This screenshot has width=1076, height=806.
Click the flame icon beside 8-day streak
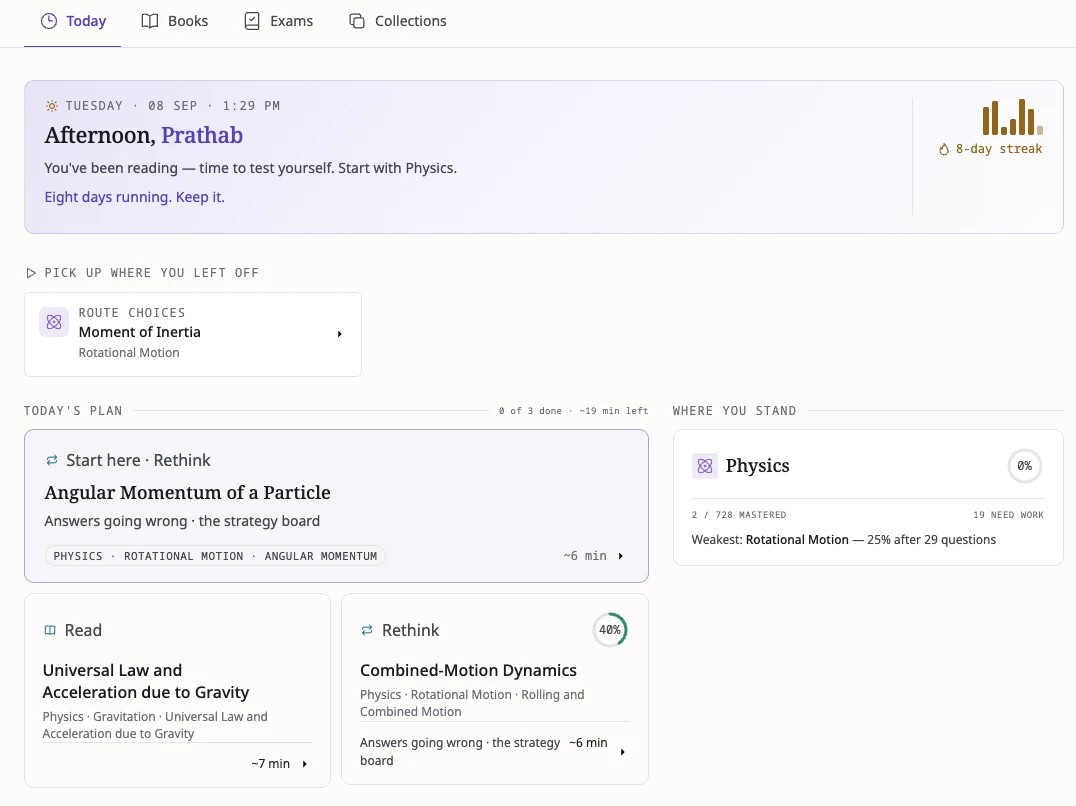click(x=944, y=149)
